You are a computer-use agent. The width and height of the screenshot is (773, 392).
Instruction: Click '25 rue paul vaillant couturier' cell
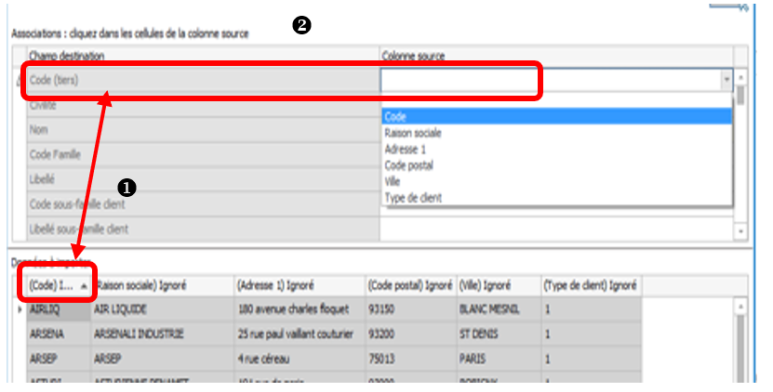300,334
